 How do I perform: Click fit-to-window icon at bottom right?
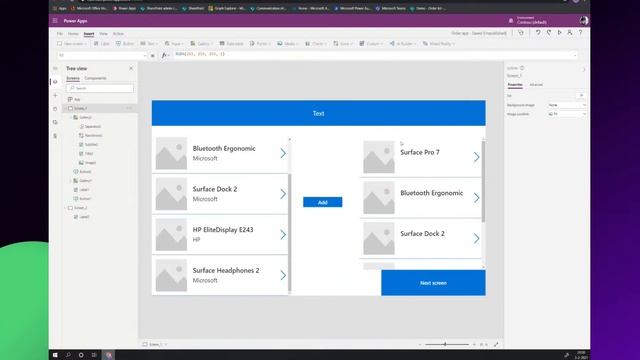(x=496, y=344)
